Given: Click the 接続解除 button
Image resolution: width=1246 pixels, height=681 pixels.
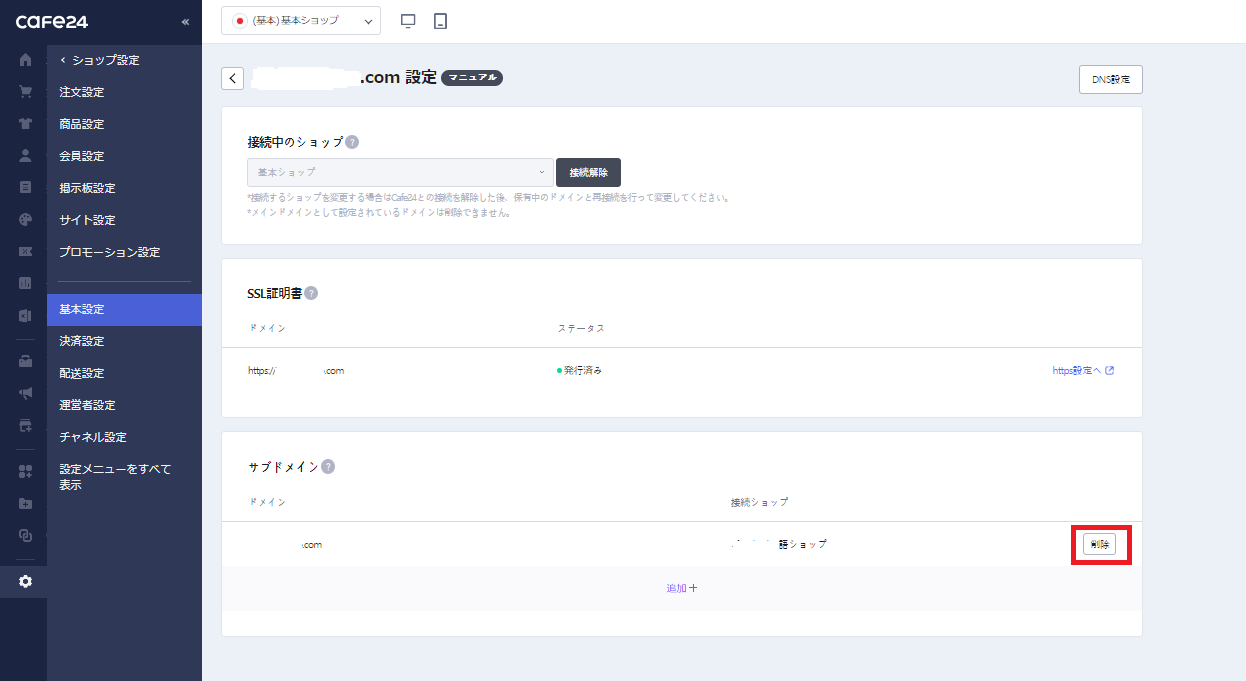Looking at the screenshot, I should point(588,172).
